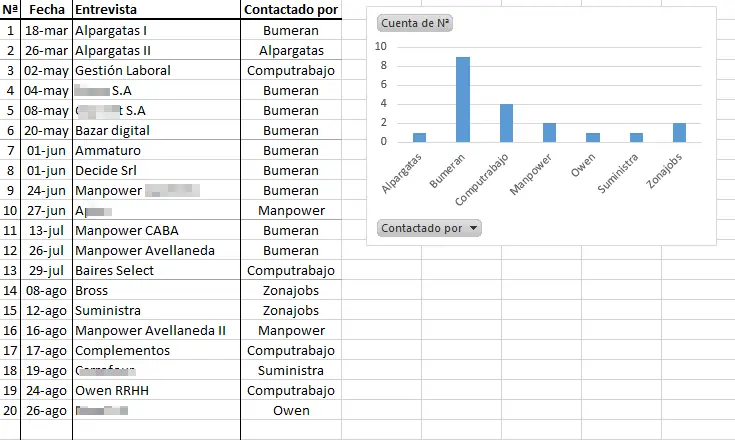Viewport: 735px width, 440px height.
Task: Open the Contactado por chart filter dropdown
Action: (430, 228)
